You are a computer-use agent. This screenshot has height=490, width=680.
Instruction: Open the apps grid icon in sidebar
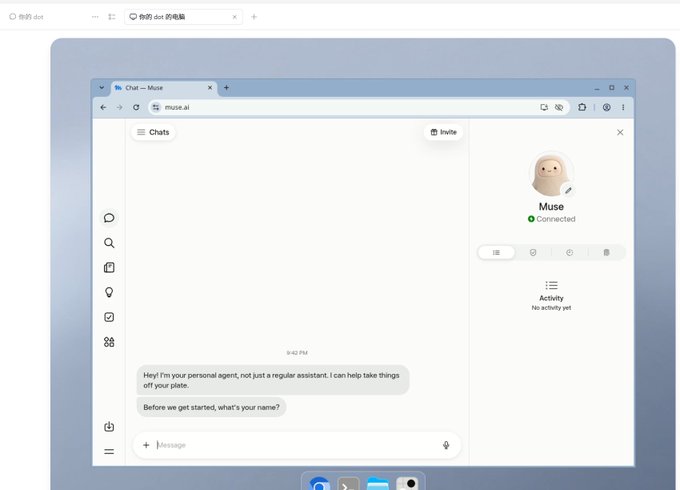point(109,342)
